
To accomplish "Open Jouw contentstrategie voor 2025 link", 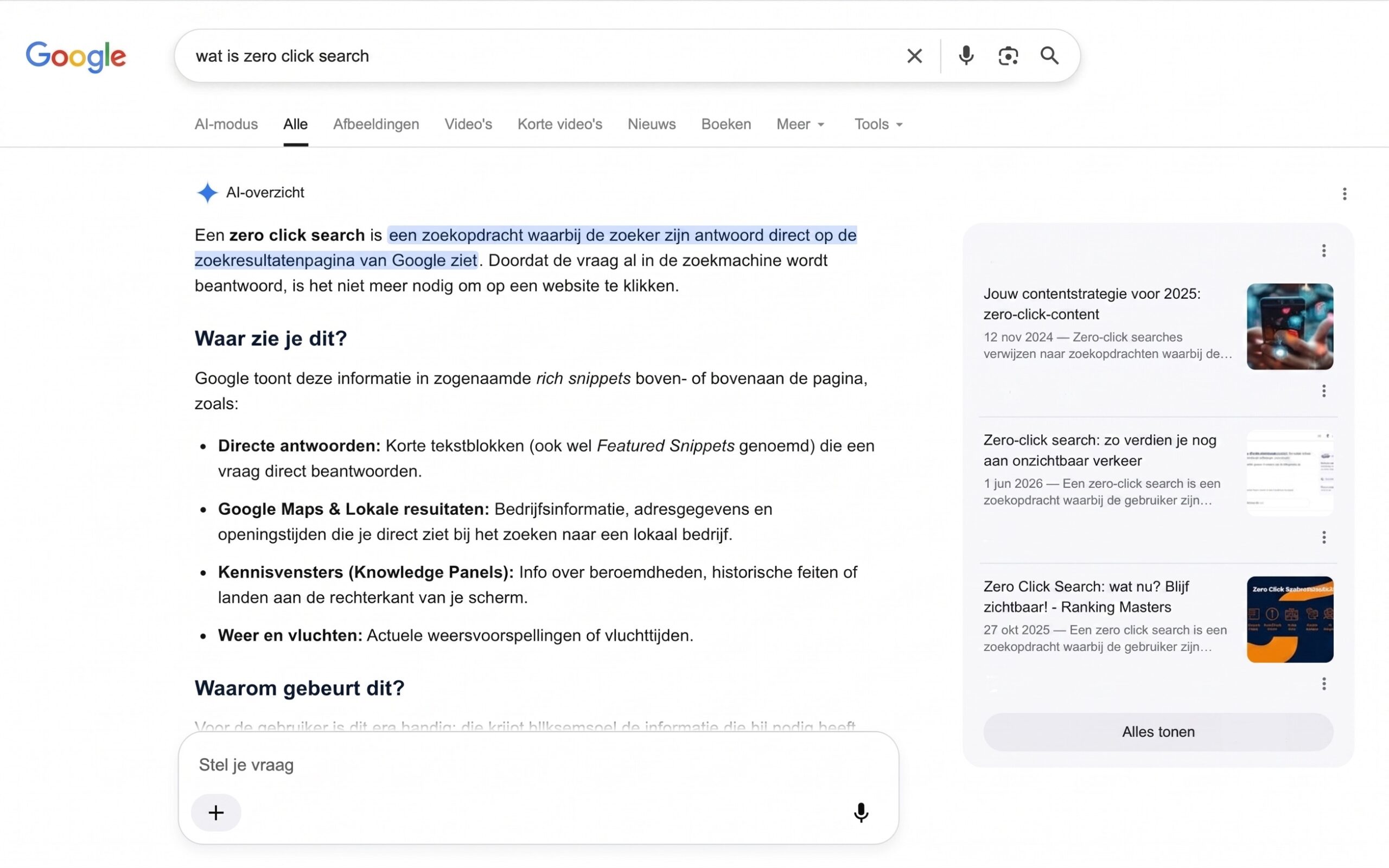I will pyautogui.click(x=1092, y=304).
